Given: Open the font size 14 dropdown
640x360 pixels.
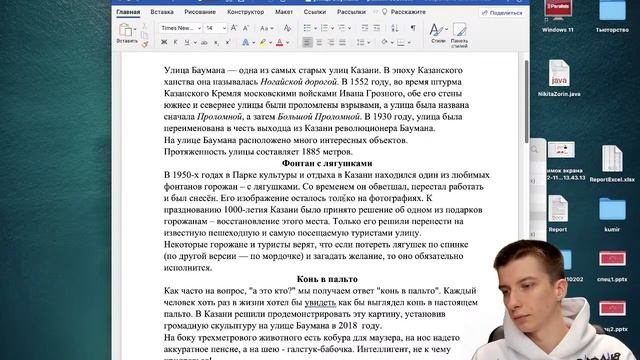Looking at the screenshot, I should 216,28.
